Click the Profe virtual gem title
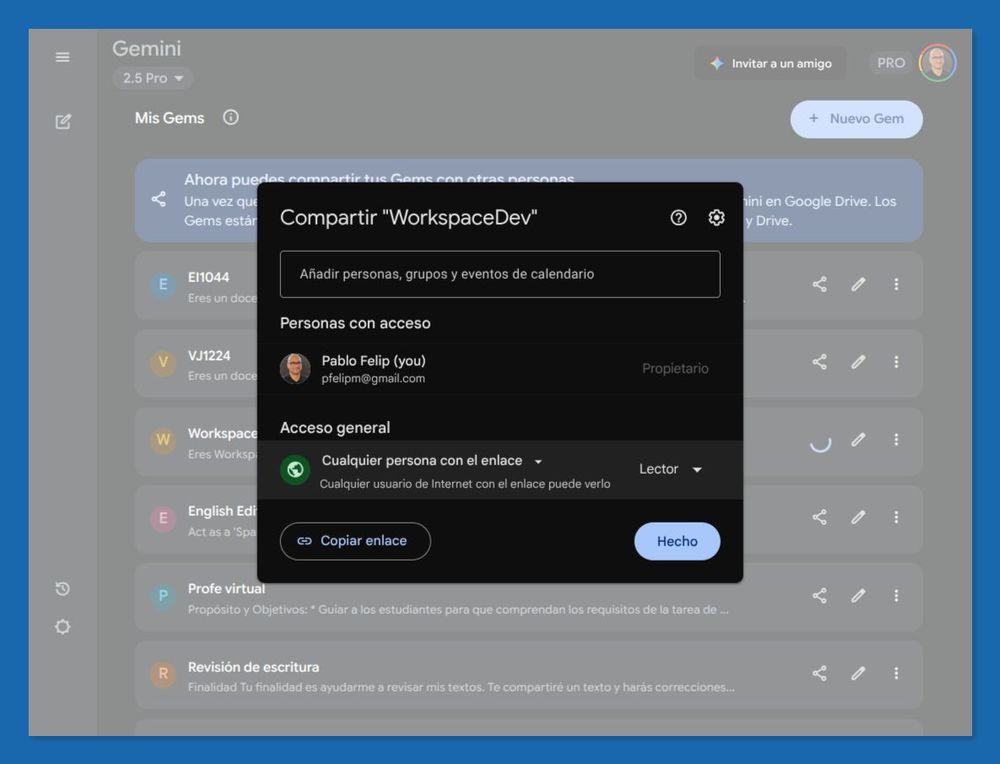Screen dimensions: 1000x764 tap(226, 589)
